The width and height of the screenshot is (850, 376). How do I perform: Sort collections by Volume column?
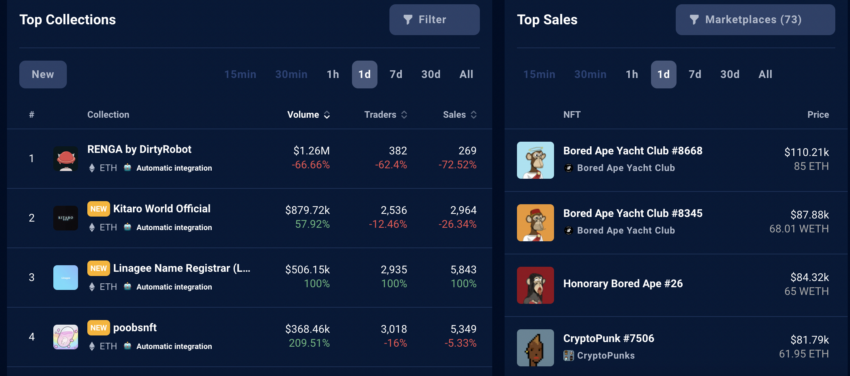point(308,115)
